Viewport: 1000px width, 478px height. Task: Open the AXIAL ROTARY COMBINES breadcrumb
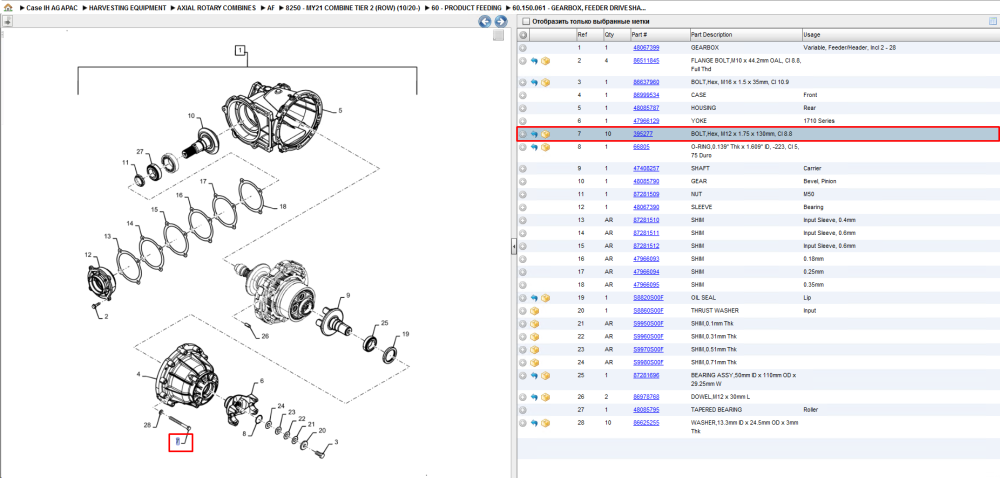coord(217,8)
